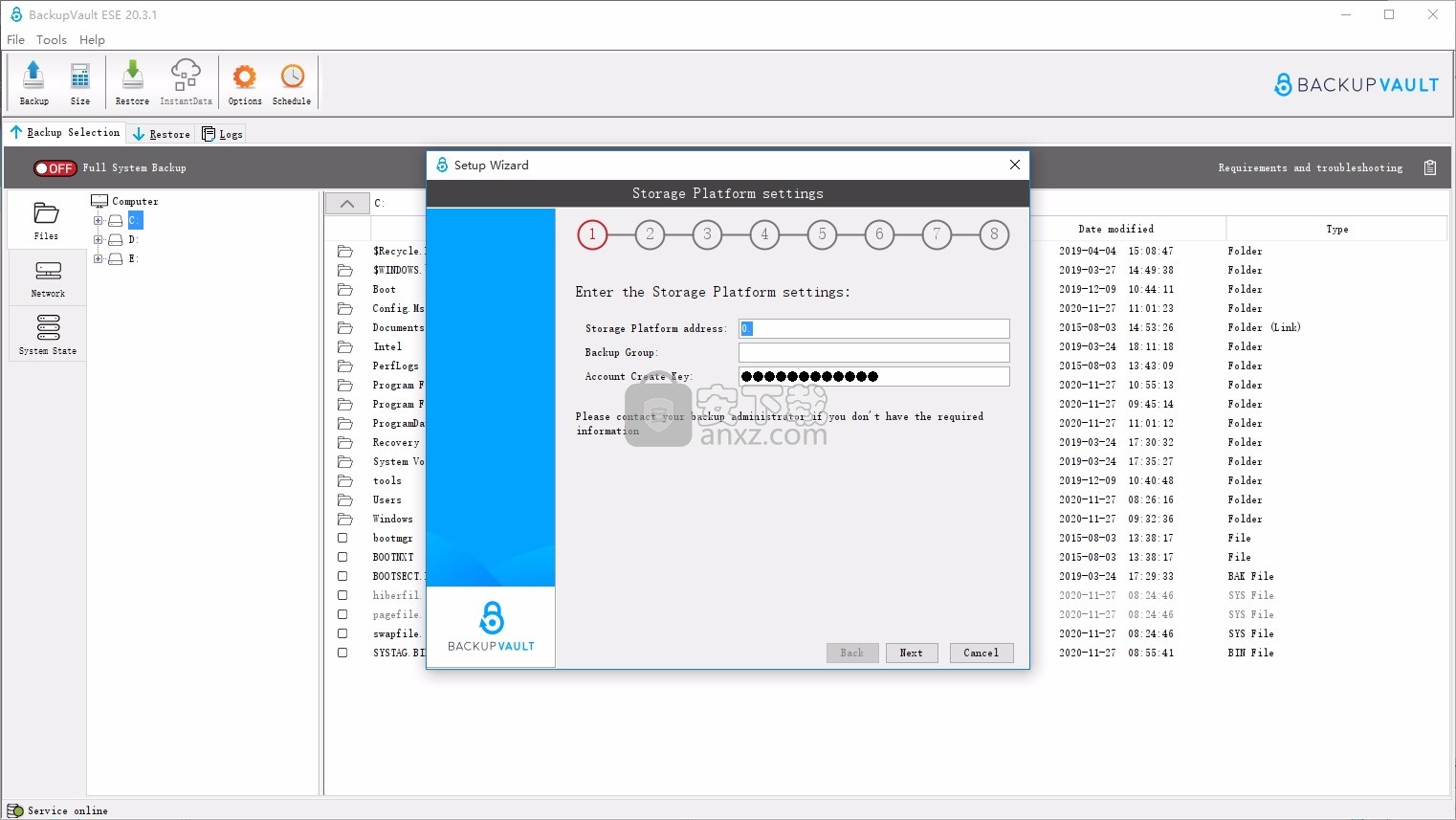Select the C: drive in the tree
The width and height of the screenshot is (1456, 820).
pos(135,220)
